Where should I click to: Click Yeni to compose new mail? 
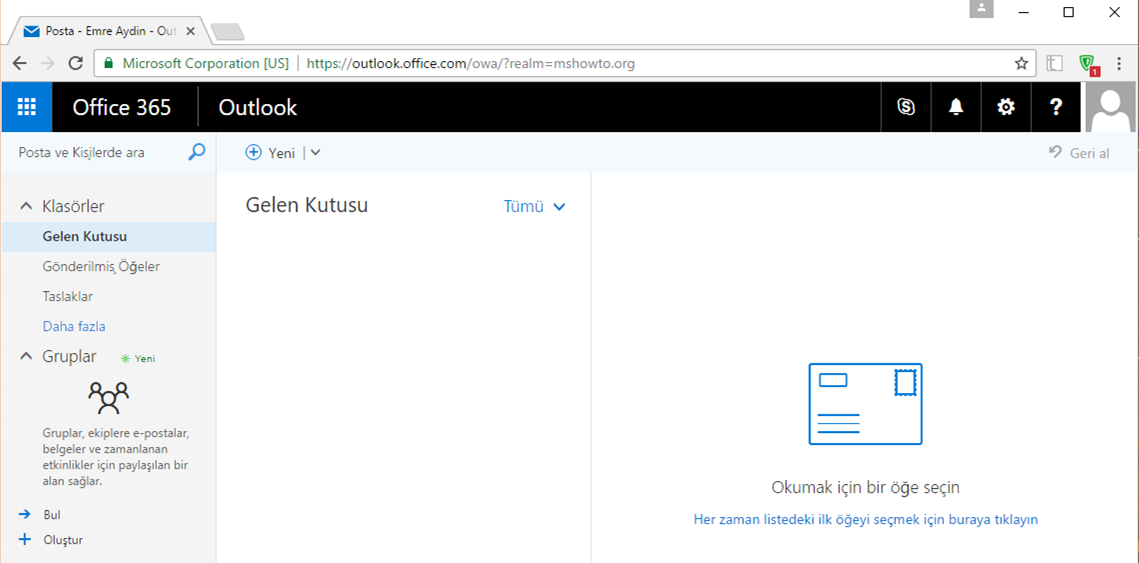281,153
